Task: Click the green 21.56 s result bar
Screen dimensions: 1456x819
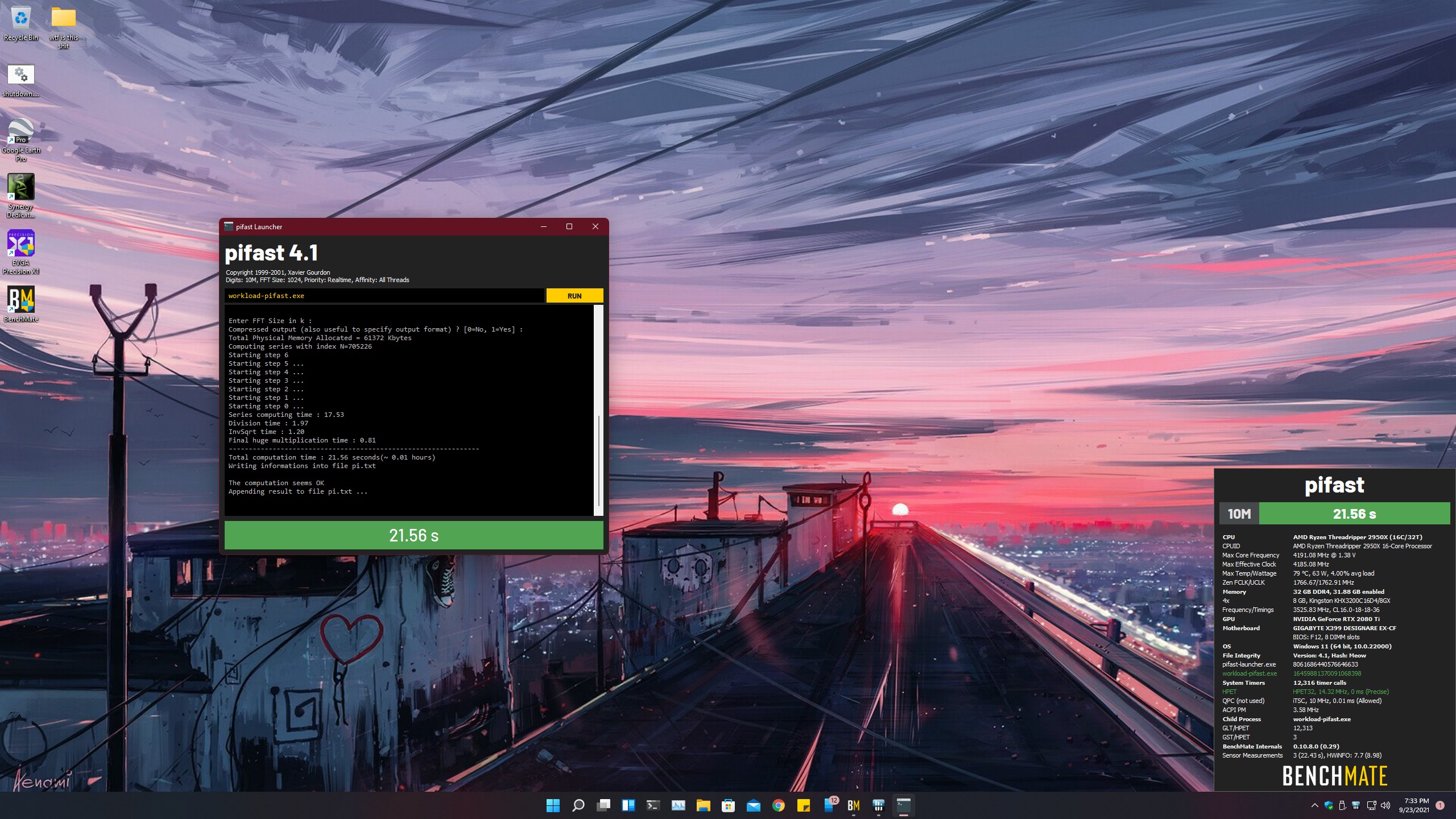Action: pyautogui.click(x=413, y=535)
